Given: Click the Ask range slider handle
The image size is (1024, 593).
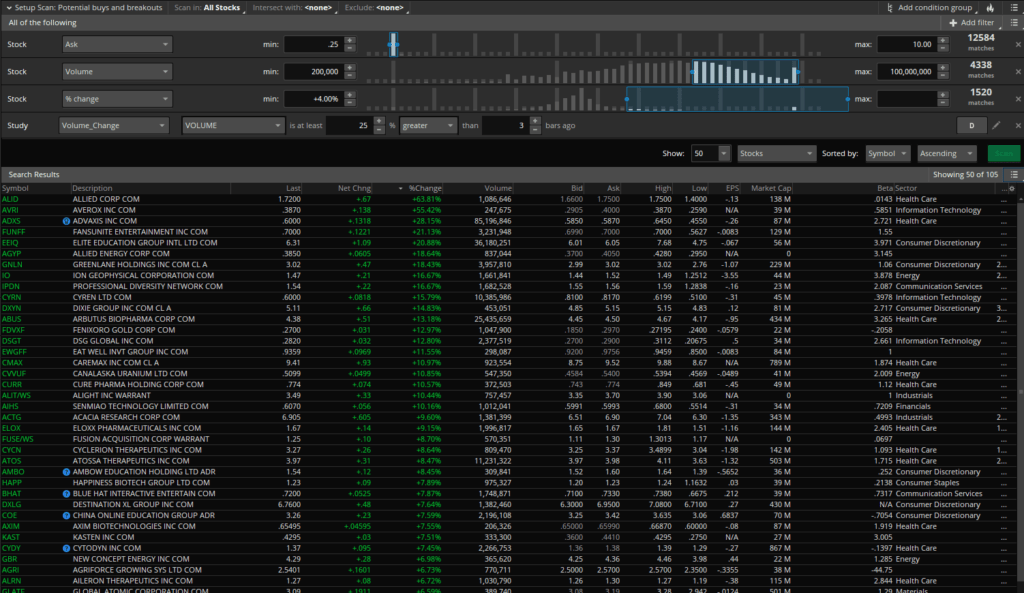Looking at the screenshot, I should [393, 44].
